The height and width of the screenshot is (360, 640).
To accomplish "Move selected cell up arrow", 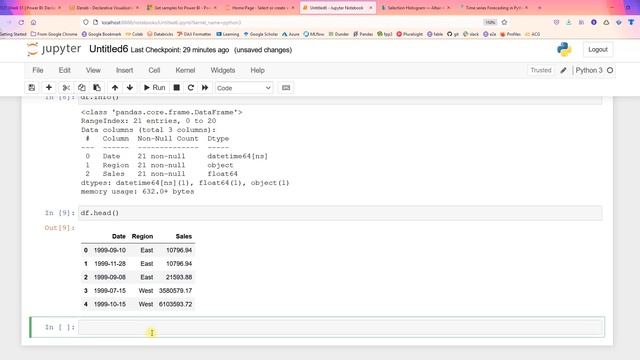I will (115, 88).
